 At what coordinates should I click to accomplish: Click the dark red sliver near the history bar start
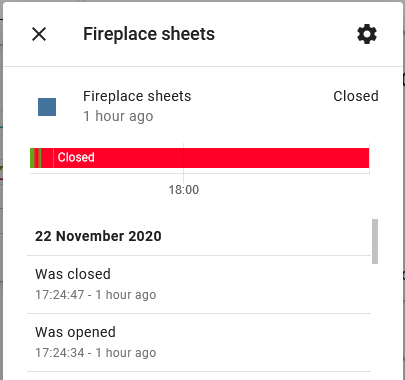pos(35,158)
